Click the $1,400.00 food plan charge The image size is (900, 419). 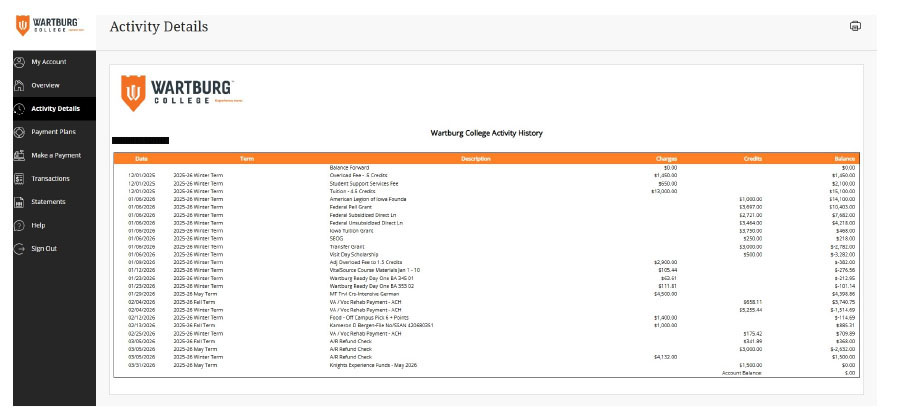tap(665, 317)
